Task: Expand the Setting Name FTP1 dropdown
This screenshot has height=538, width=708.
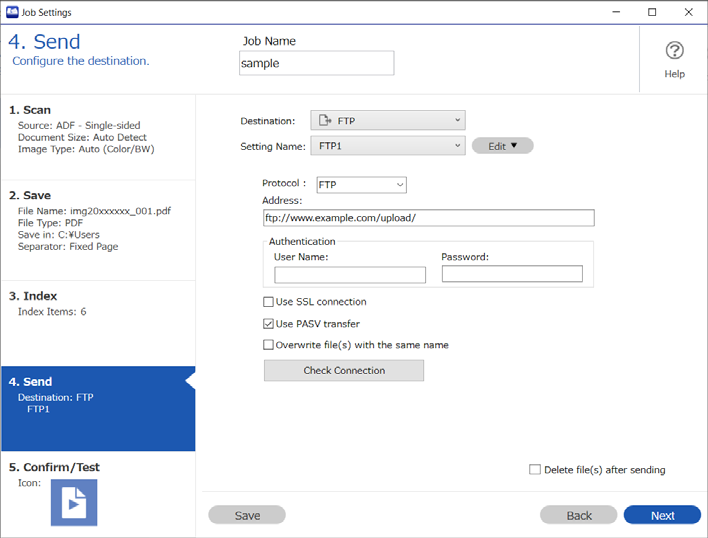Action: tap(388, 146)
